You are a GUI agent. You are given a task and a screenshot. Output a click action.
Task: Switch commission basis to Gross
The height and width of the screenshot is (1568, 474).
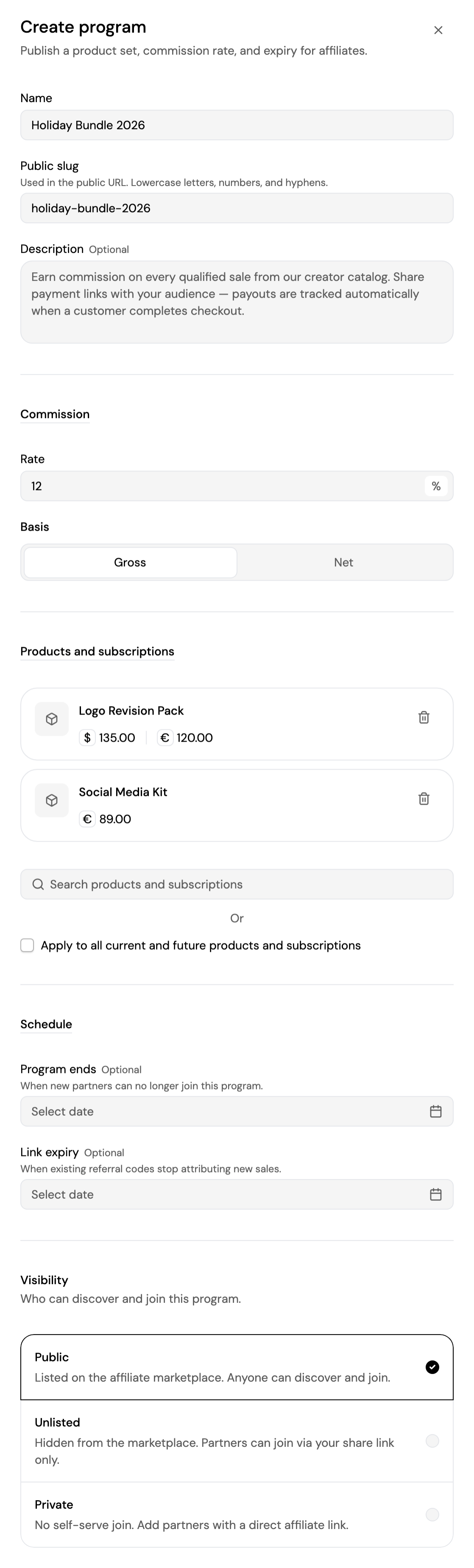click(130, 562)
